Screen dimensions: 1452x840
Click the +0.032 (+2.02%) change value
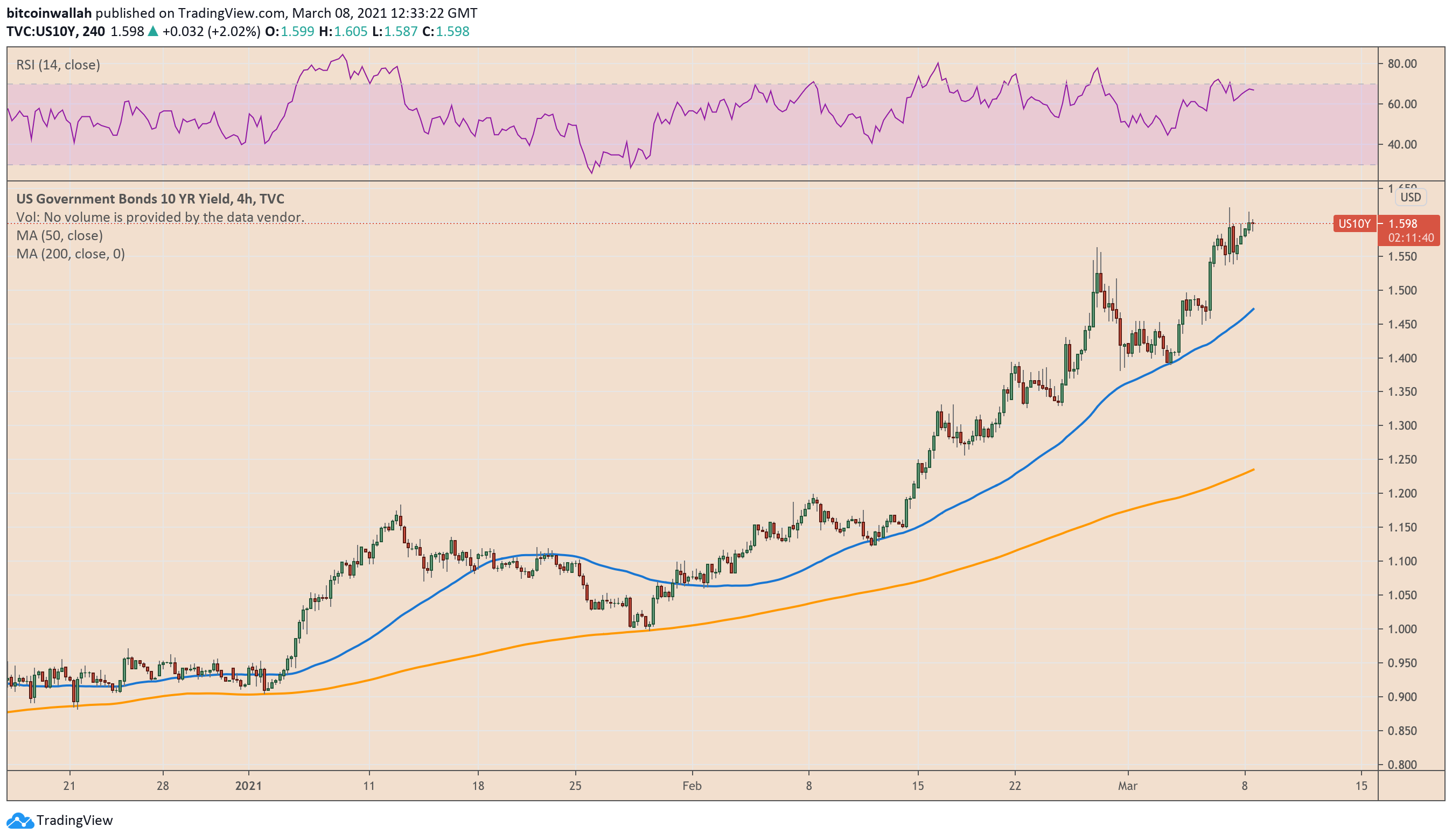212,31
